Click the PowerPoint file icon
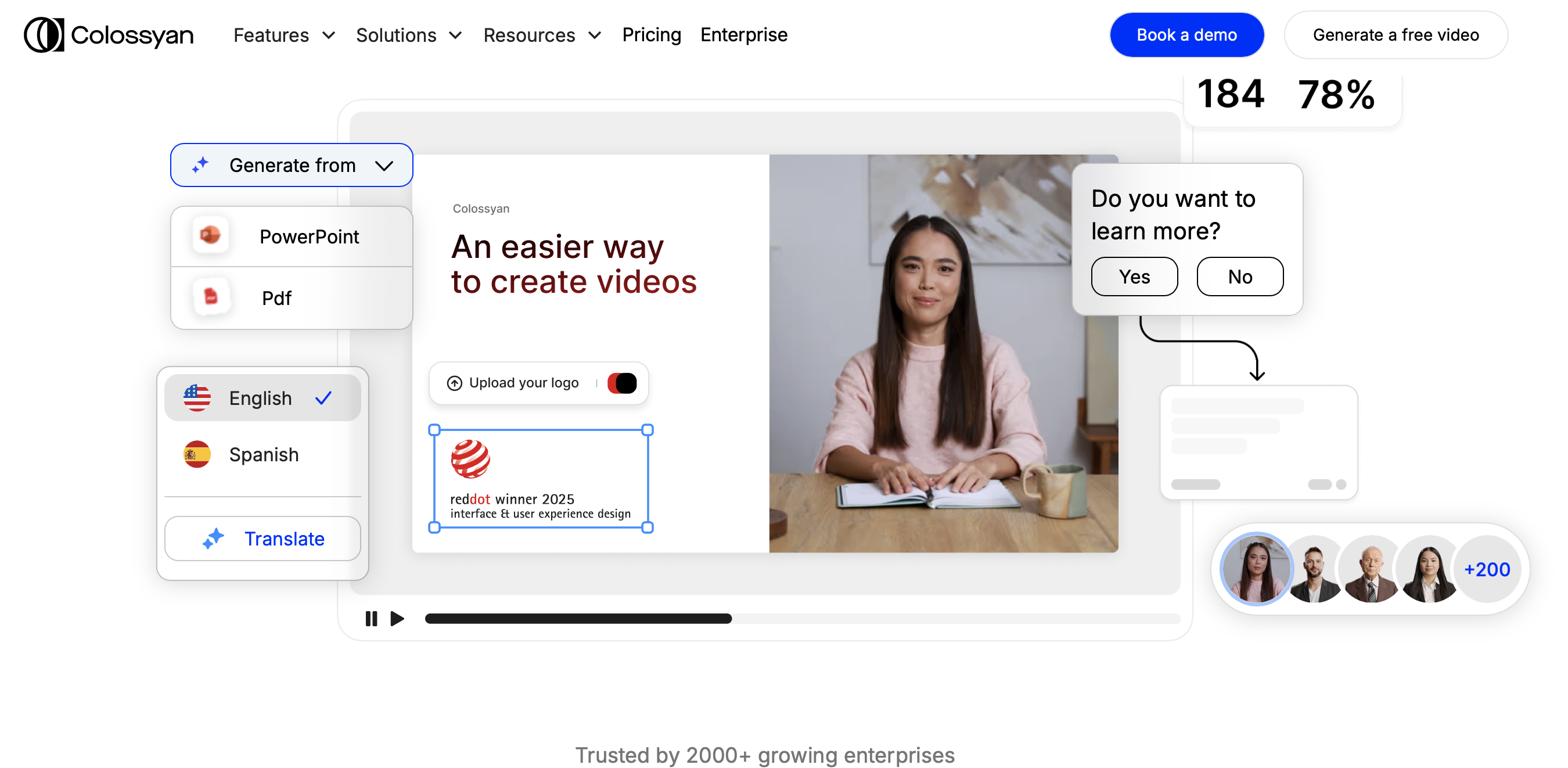The width and height of the screenshot is (1568, 768). (211, 235)
